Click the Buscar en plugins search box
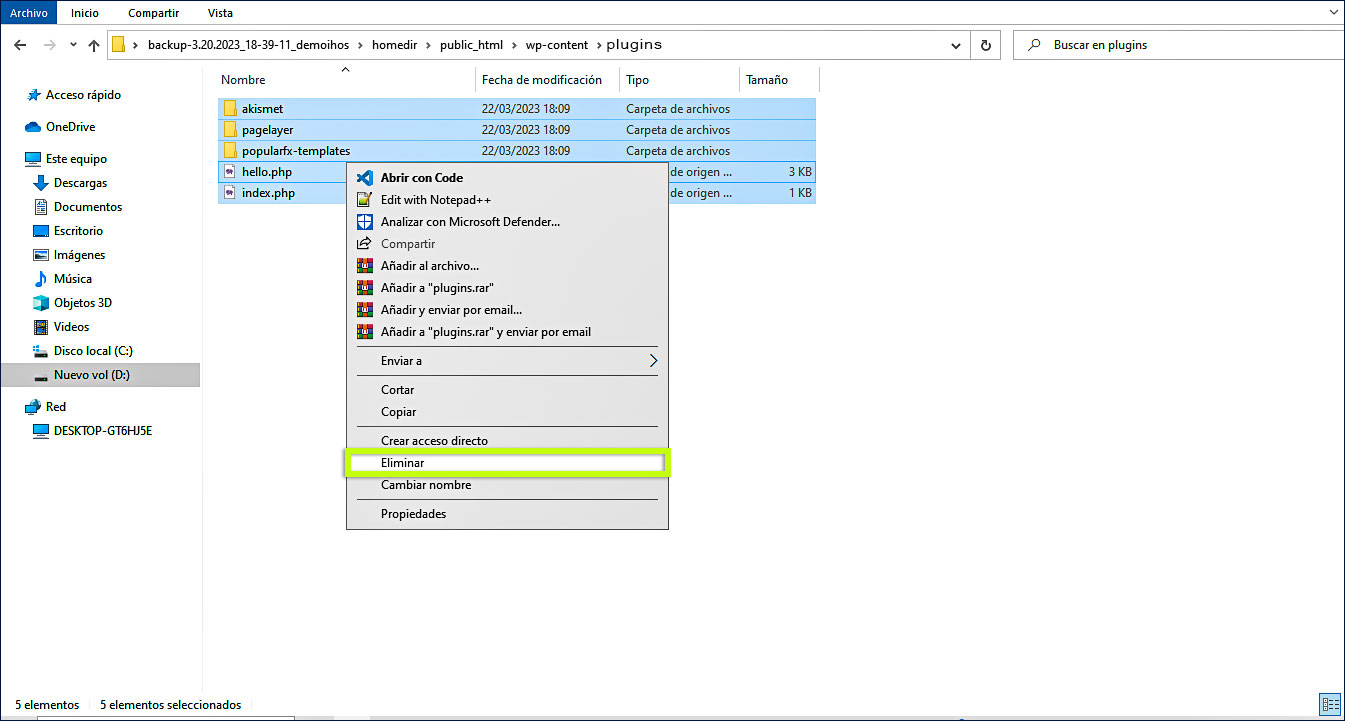The width and height of the screenshot is (1345, 721). 1180,45
